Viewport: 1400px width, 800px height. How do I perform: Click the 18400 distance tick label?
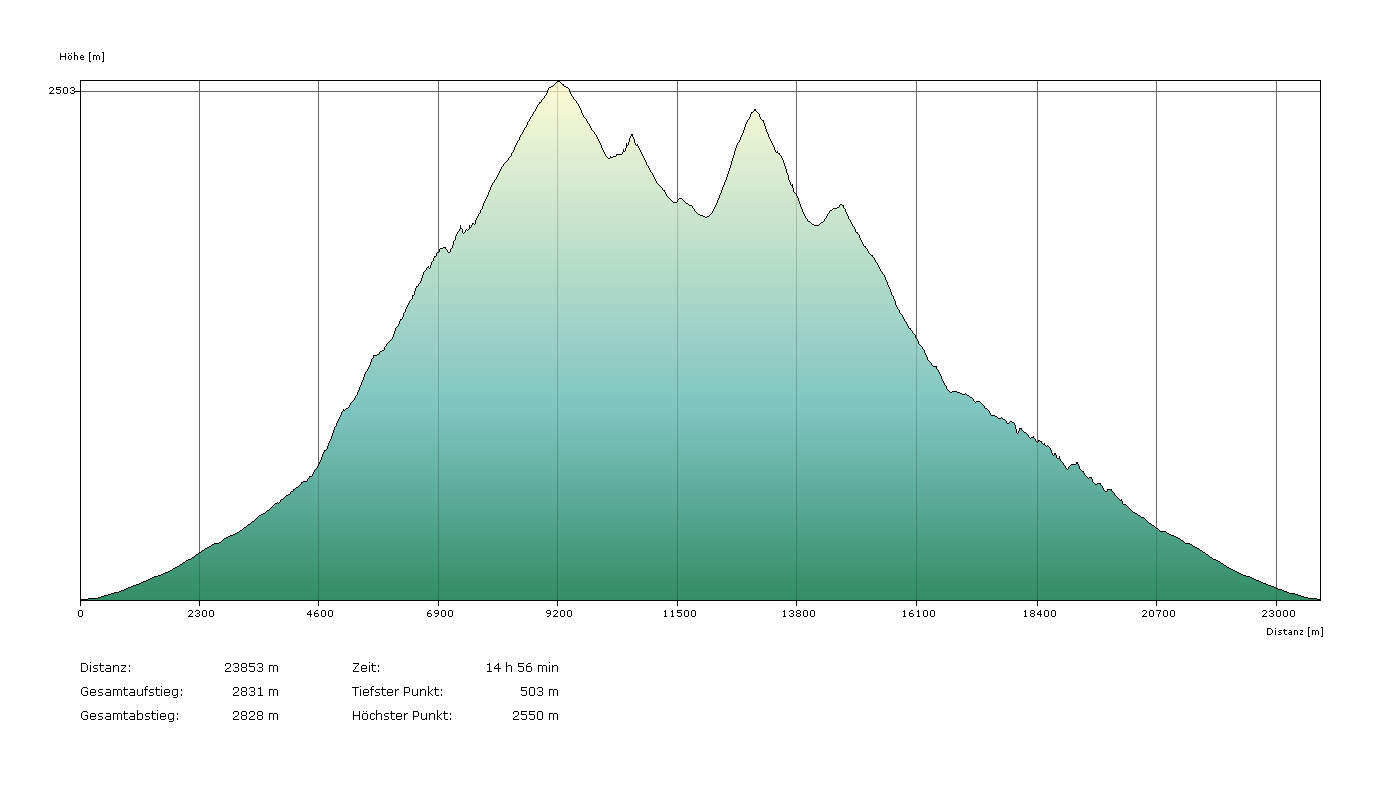point(1039,613)
